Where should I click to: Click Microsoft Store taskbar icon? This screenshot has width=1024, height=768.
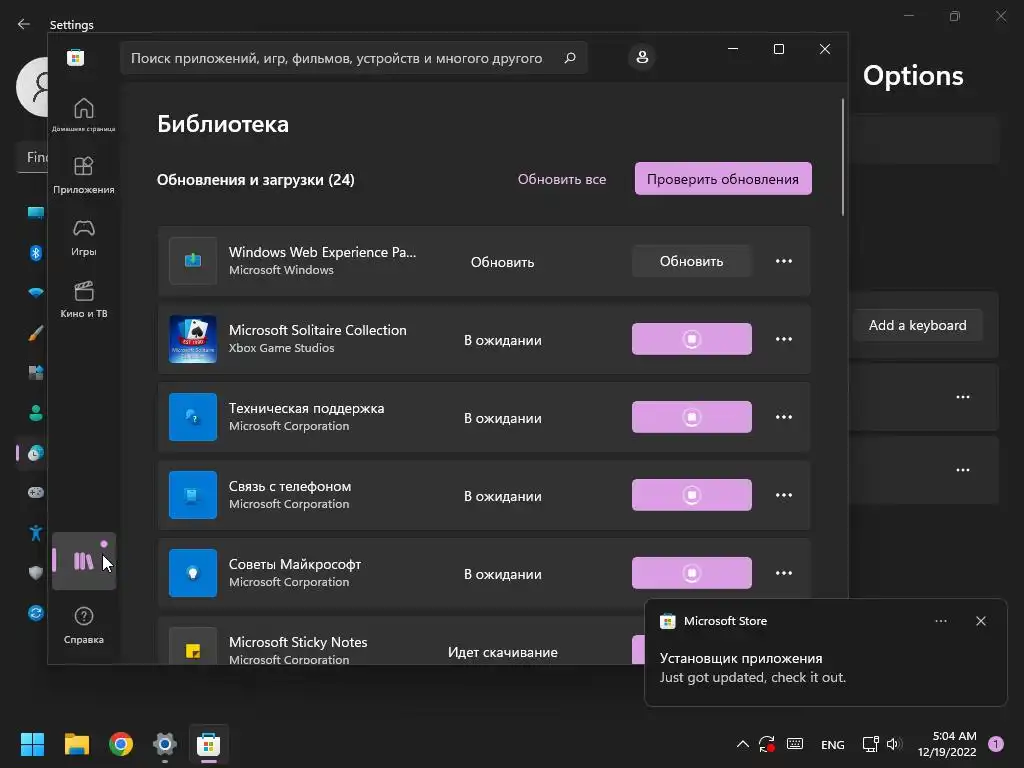tap(209, 744)
